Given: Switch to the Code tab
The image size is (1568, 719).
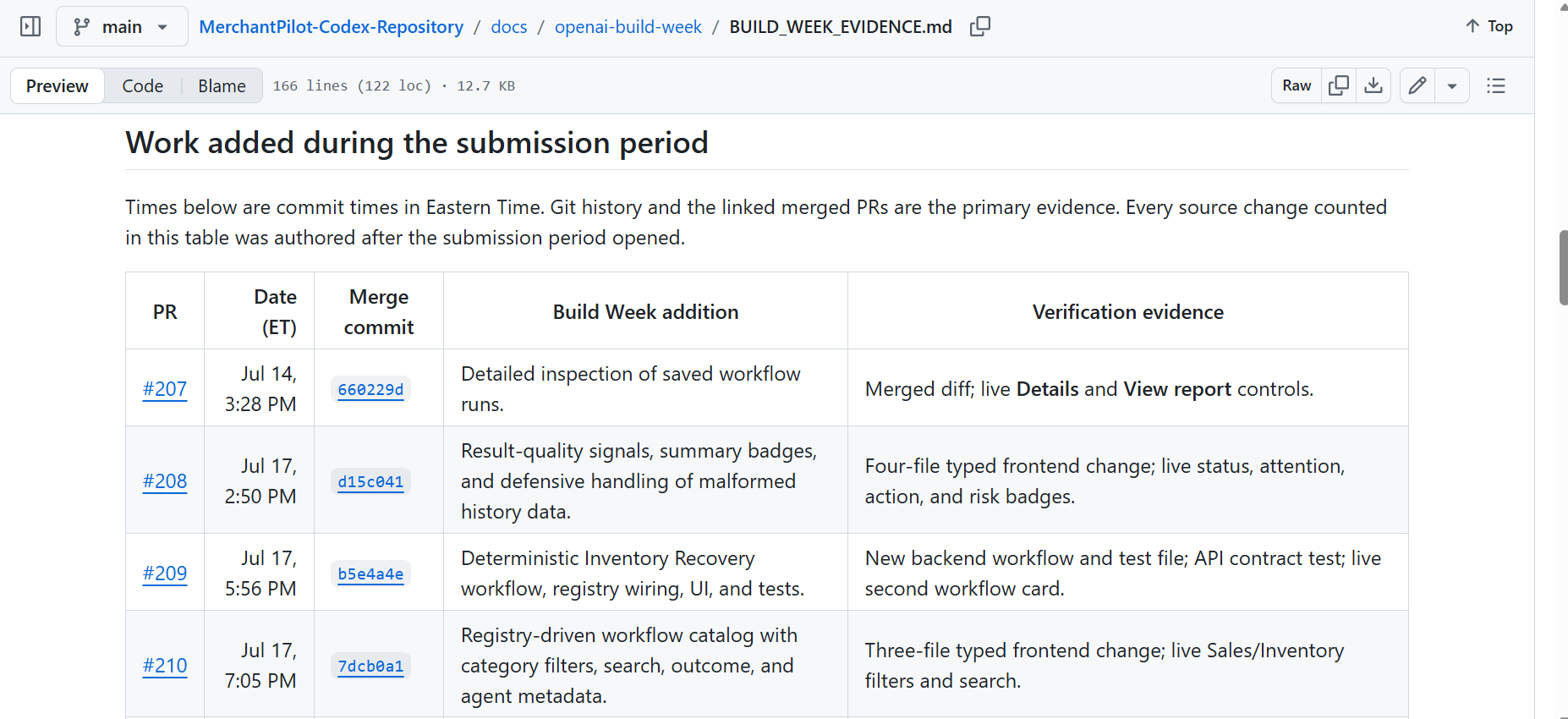Looking at the screenshot, I should 142,85.
